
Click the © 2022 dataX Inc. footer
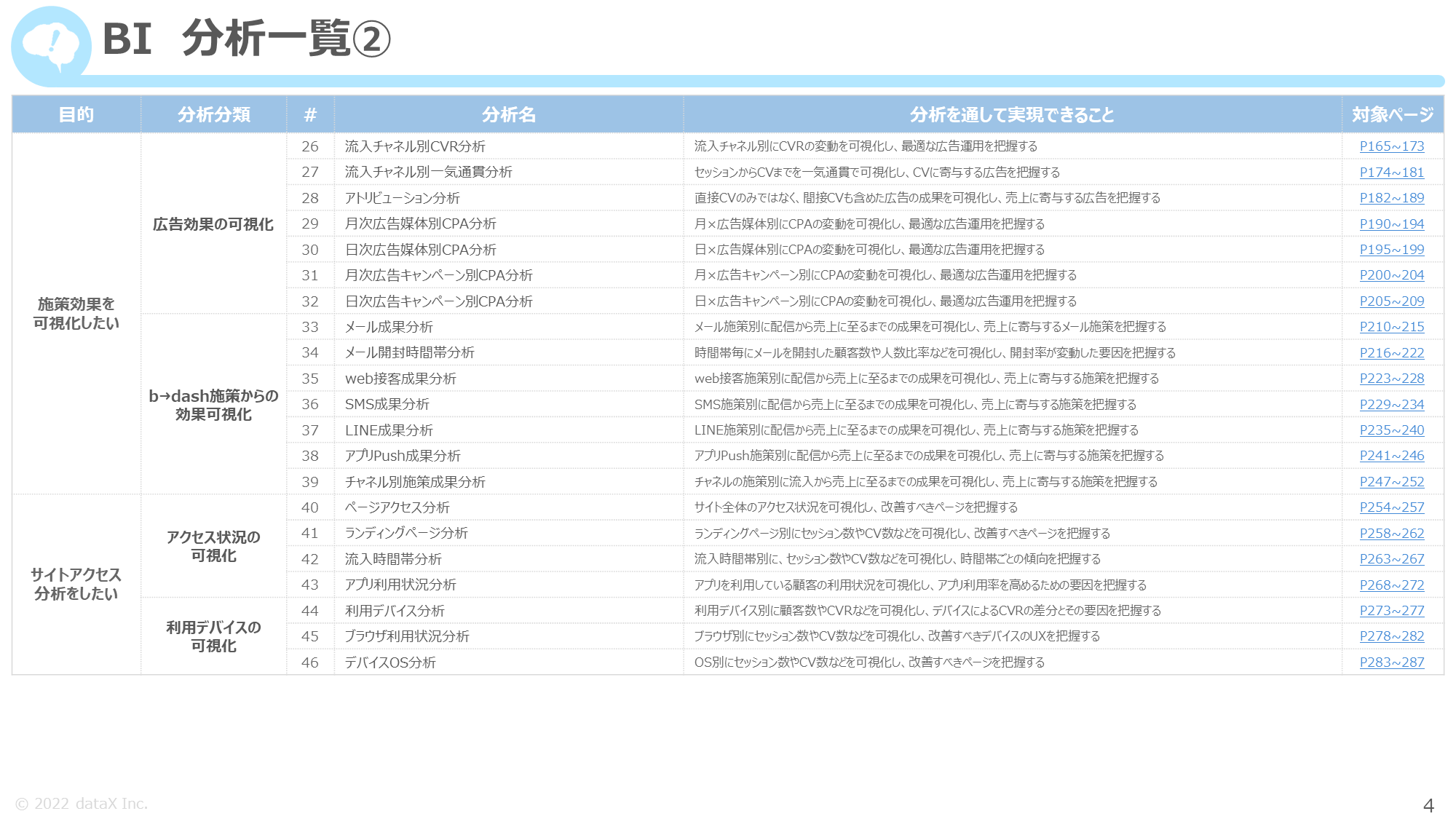[x=82, y=804]
